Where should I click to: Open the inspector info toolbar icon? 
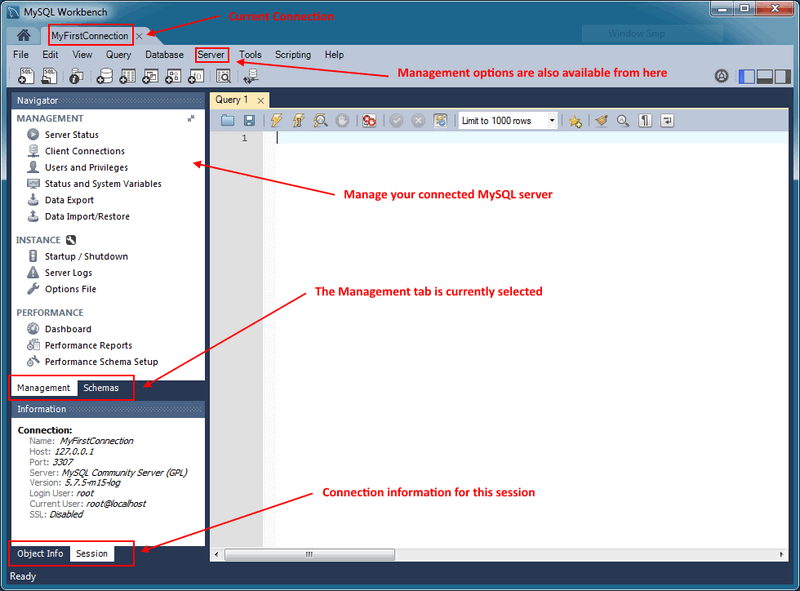(x=76, y=76)
